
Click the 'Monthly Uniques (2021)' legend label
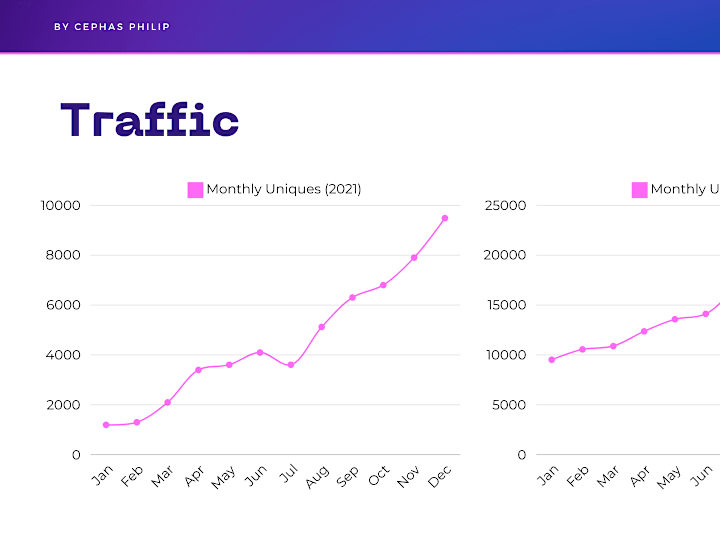pos(284,189)
